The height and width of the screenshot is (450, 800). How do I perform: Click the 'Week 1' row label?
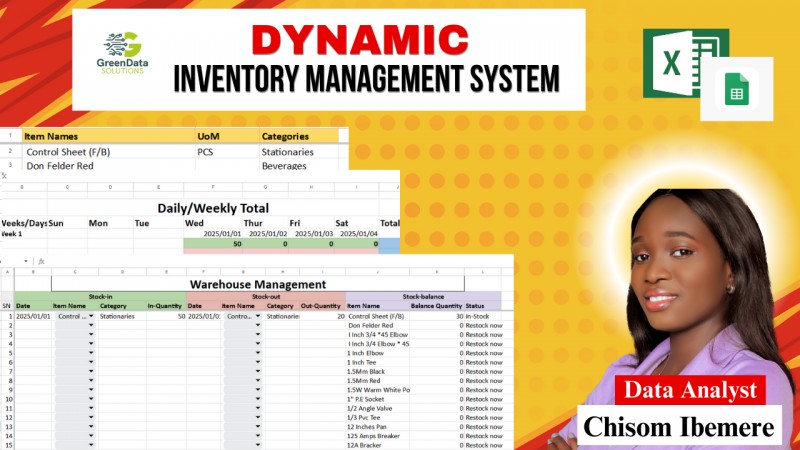[x=12, y=234]
